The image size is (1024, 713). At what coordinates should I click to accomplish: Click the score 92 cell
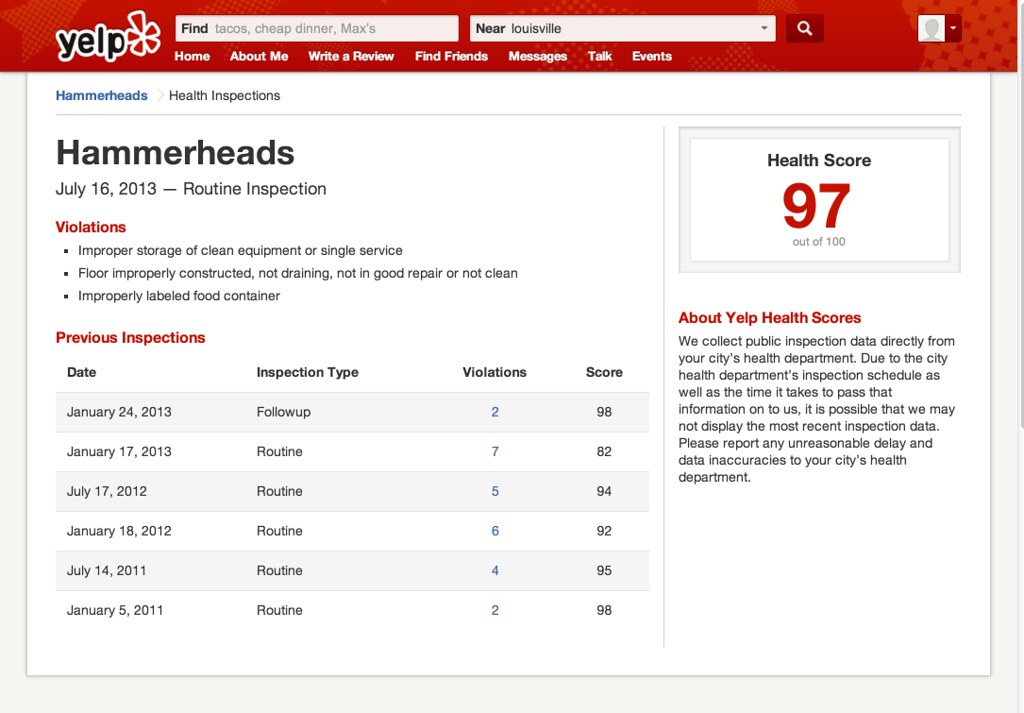click(604, 531)
